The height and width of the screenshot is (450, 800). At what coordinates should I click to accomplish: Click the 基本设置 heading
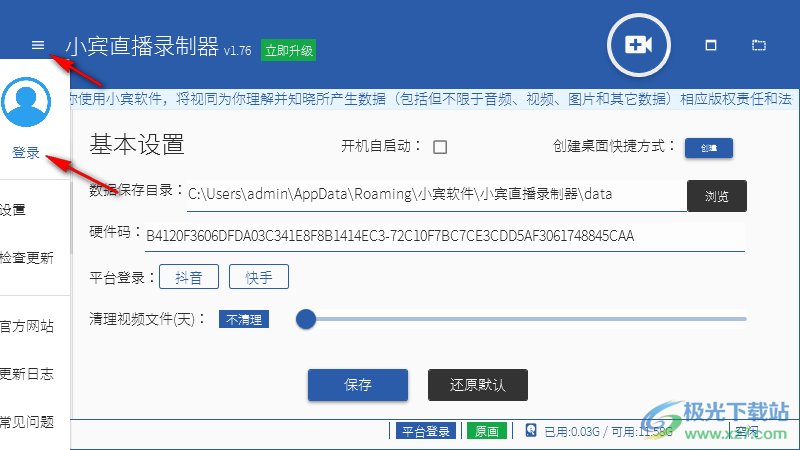point(137,144)
